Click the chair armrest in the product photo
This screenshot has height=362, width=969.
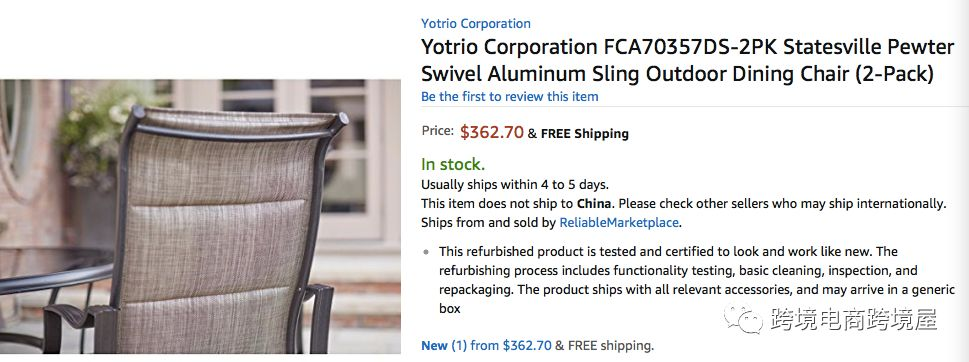[x=74, y=313]
